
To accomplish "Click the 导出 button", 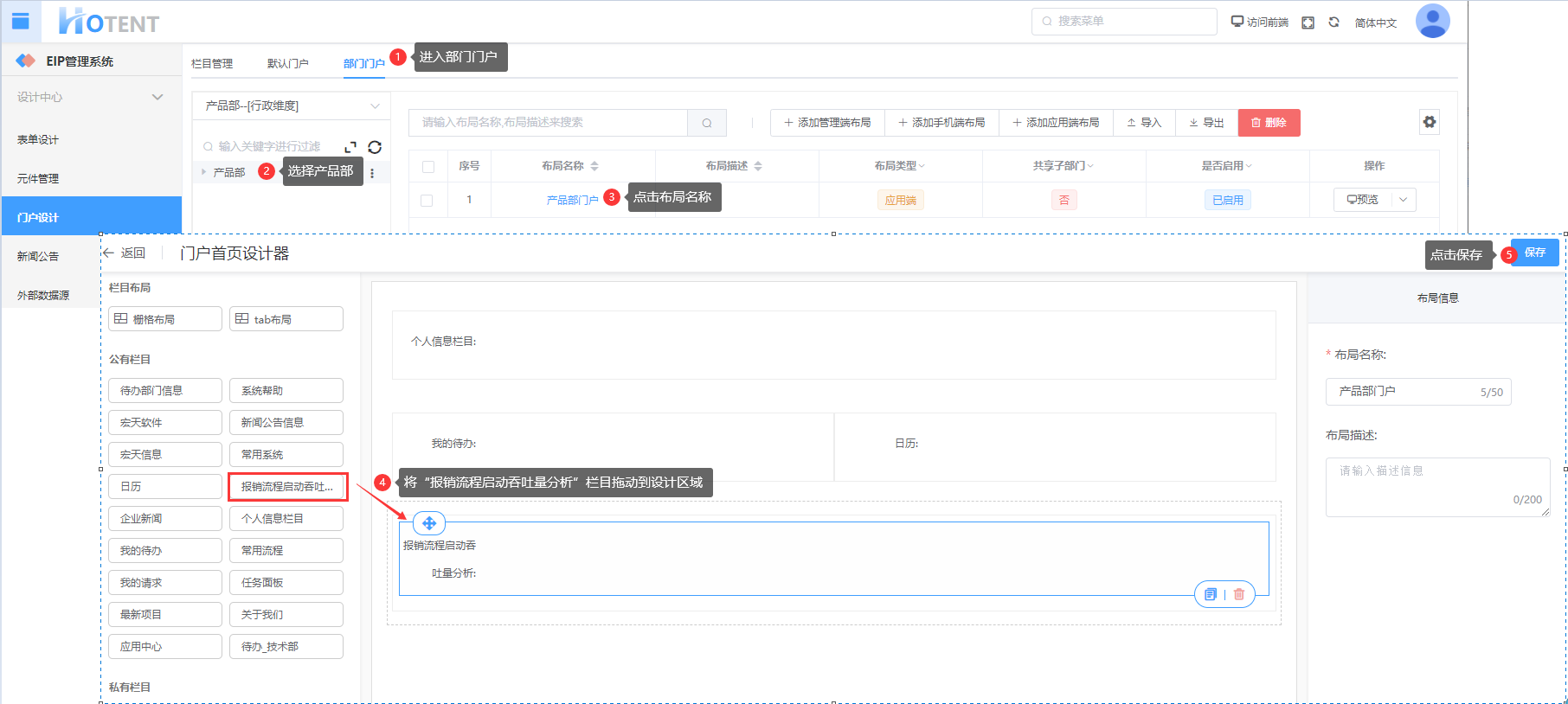I will coord(1206,123).
